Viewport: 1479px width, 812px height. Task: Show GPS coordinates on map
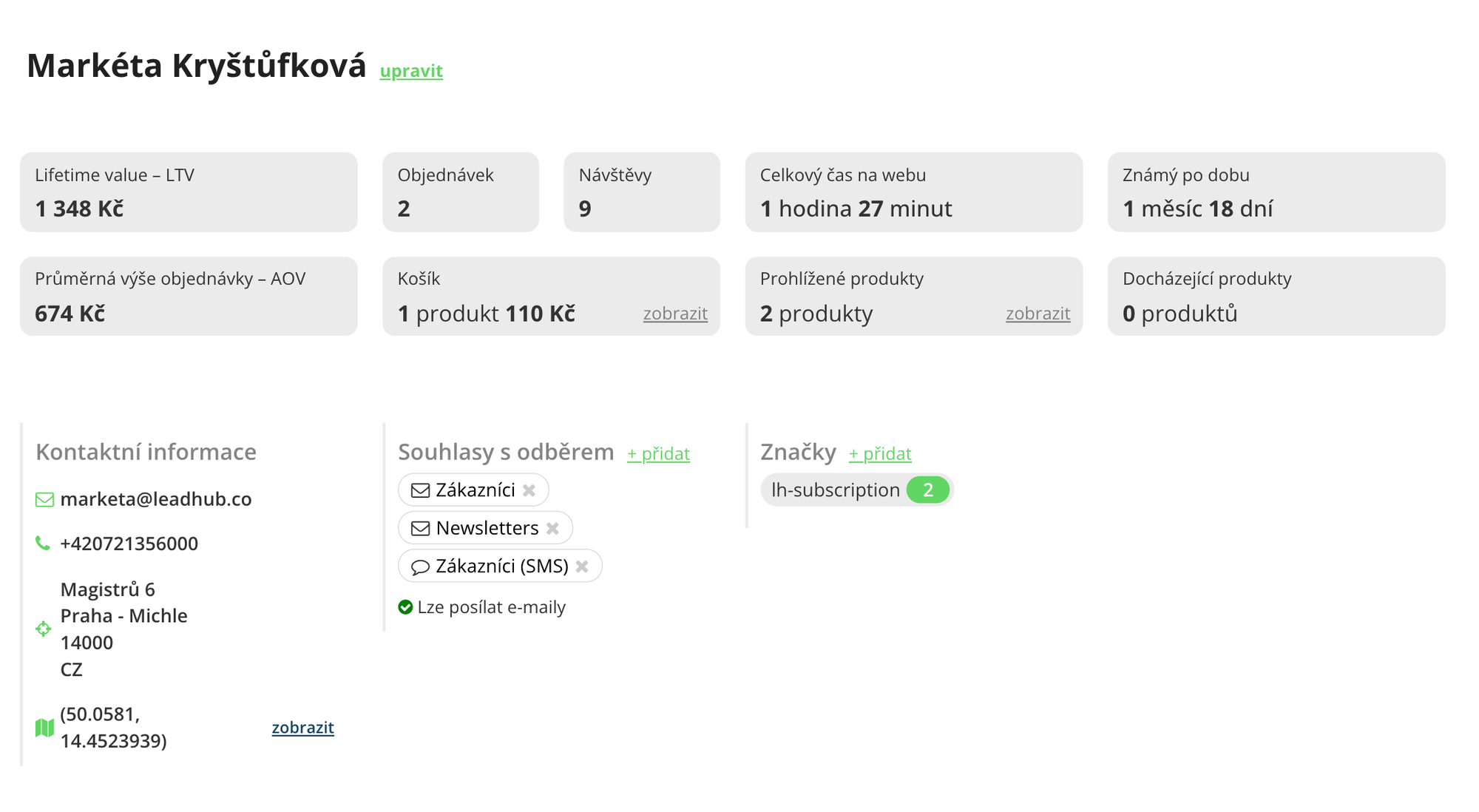[x=302, y=728]
